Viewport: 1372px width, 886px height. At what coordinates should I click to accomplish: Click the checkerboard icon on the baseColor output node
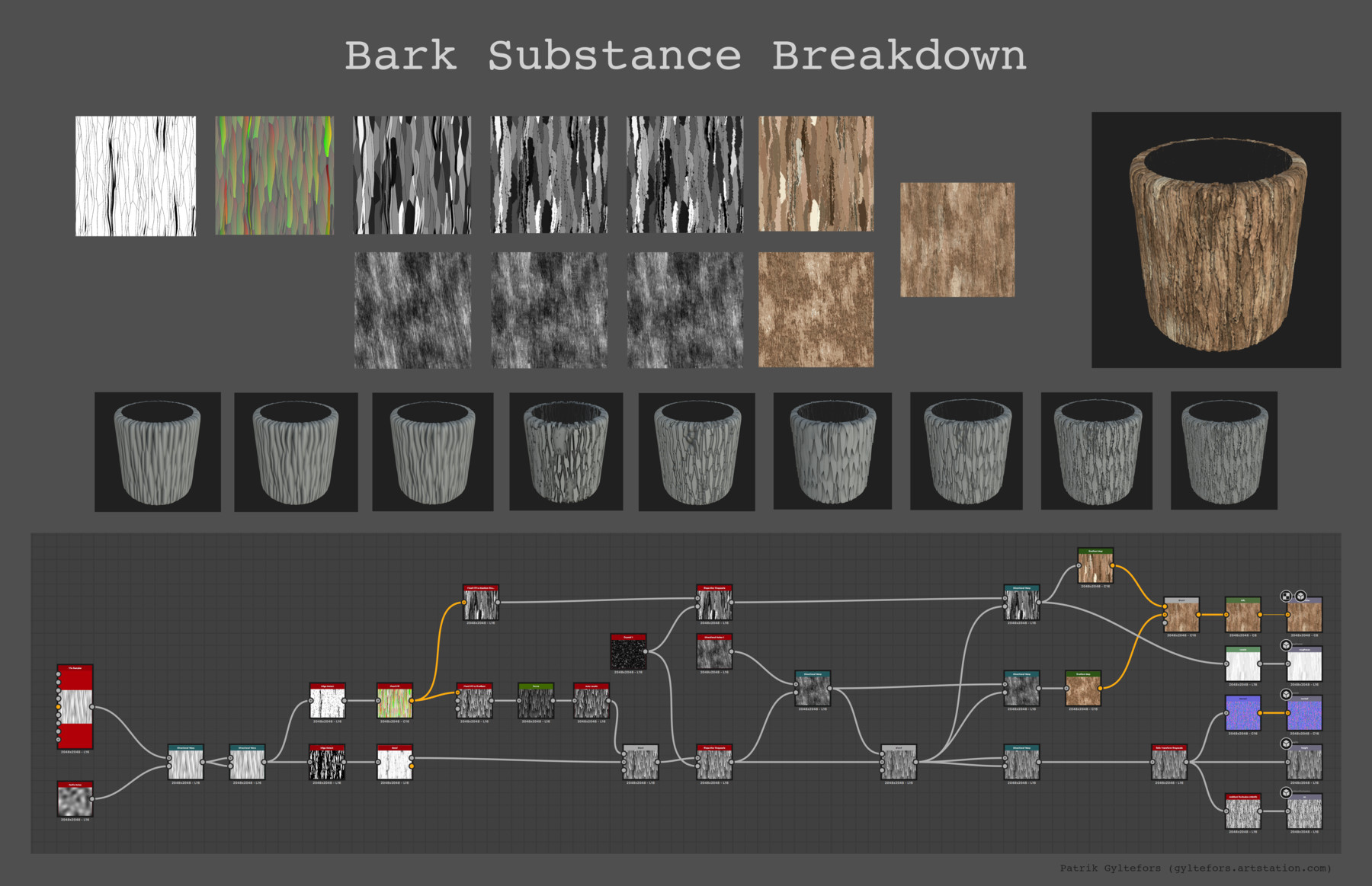coord(1287,597)
